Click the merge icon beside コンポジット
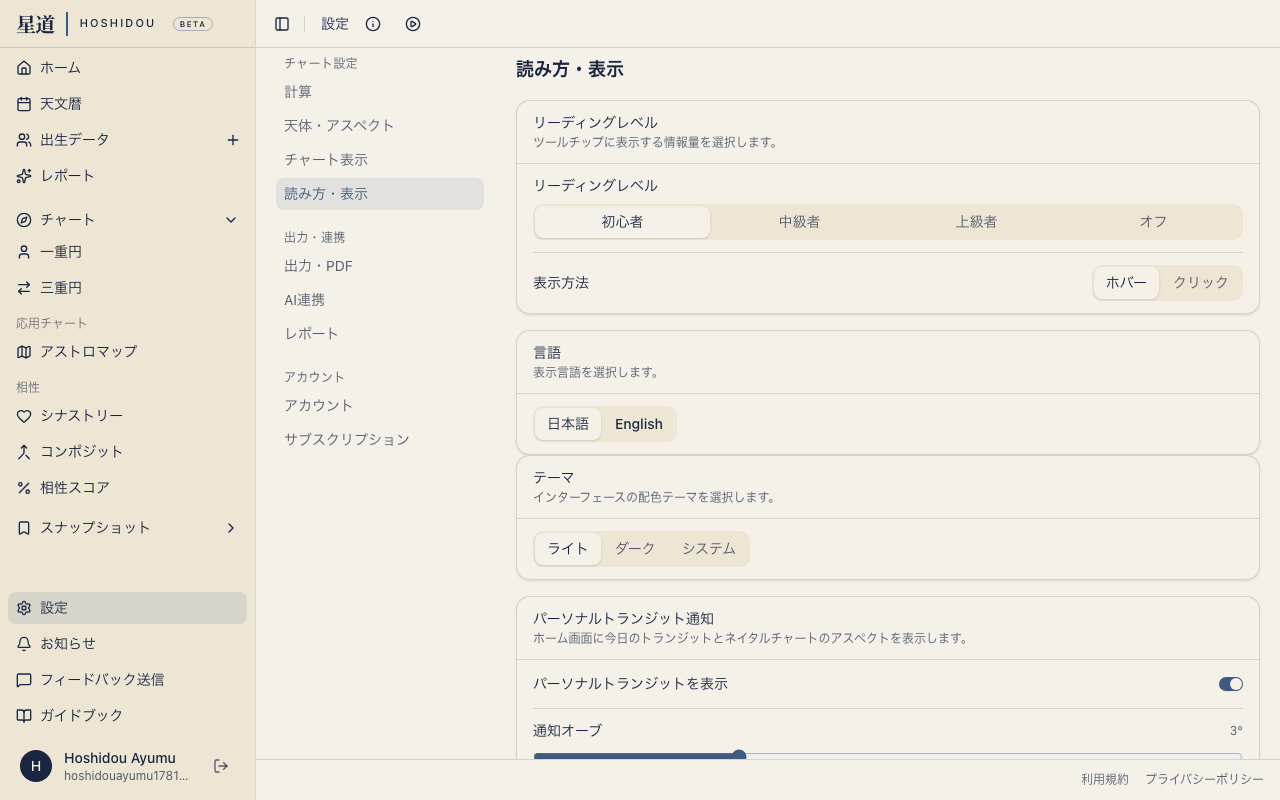 24,452
